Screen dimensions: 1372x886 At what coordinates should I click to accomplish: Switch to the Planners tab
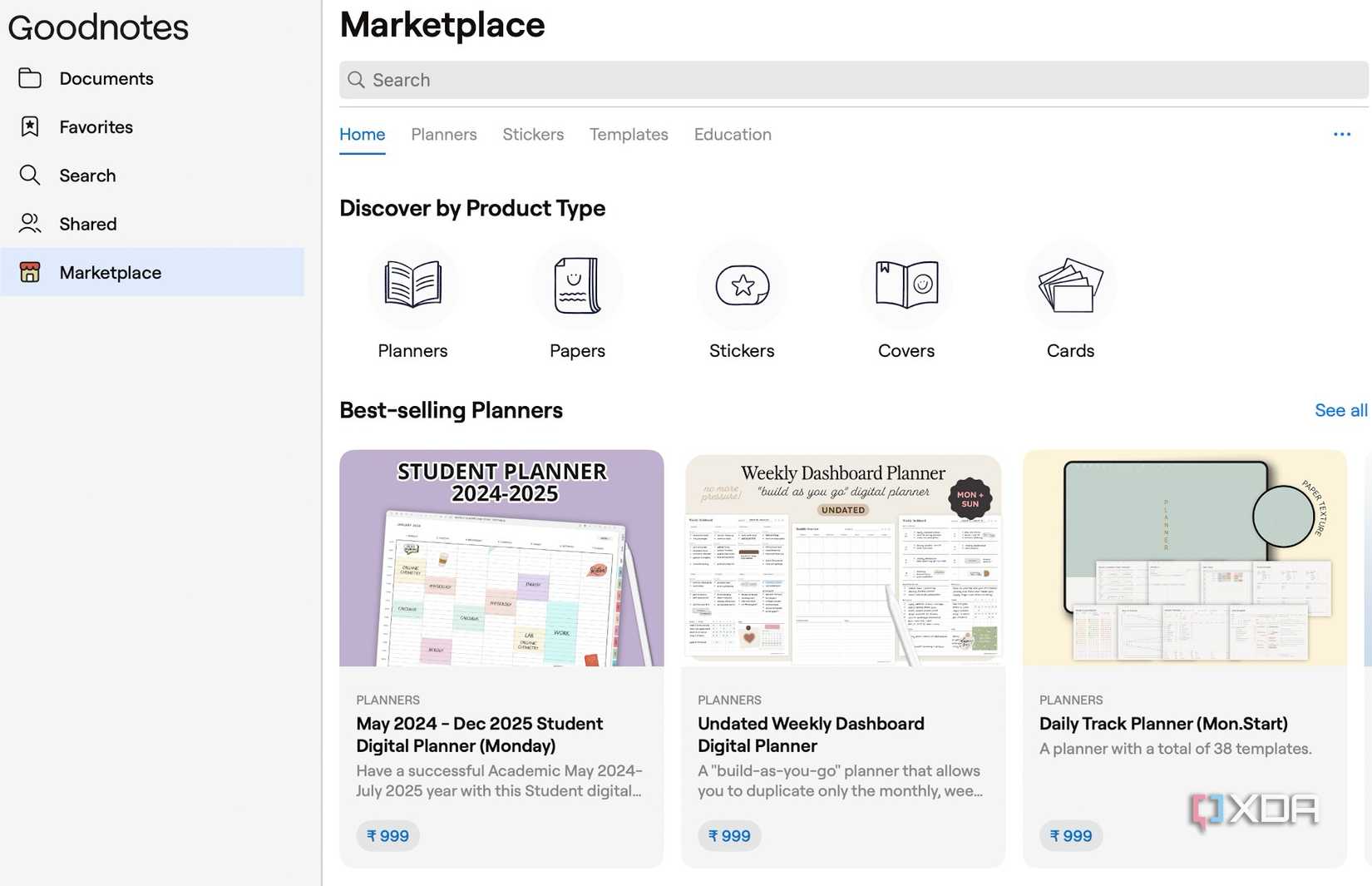click(x=444, y=134)
